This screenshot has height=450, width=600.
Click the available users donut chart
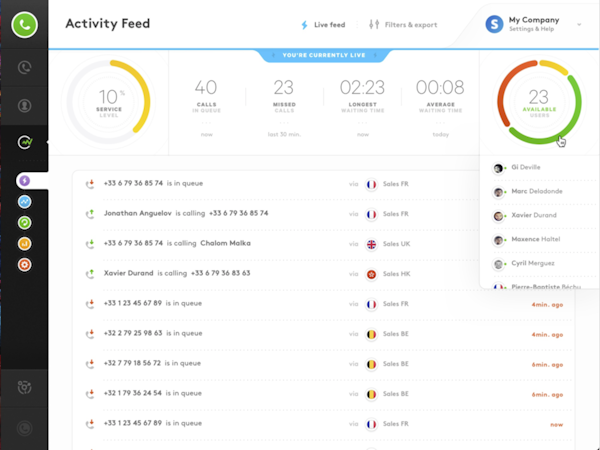click(x=537, y=101)
